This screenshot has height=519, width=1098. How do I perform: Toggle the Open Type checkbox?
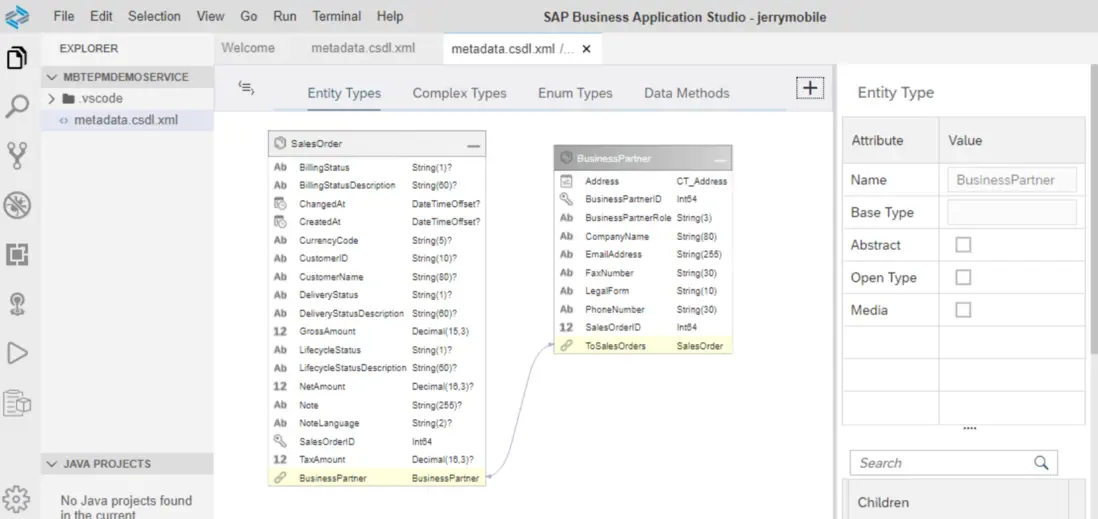(x=963, y=277)
